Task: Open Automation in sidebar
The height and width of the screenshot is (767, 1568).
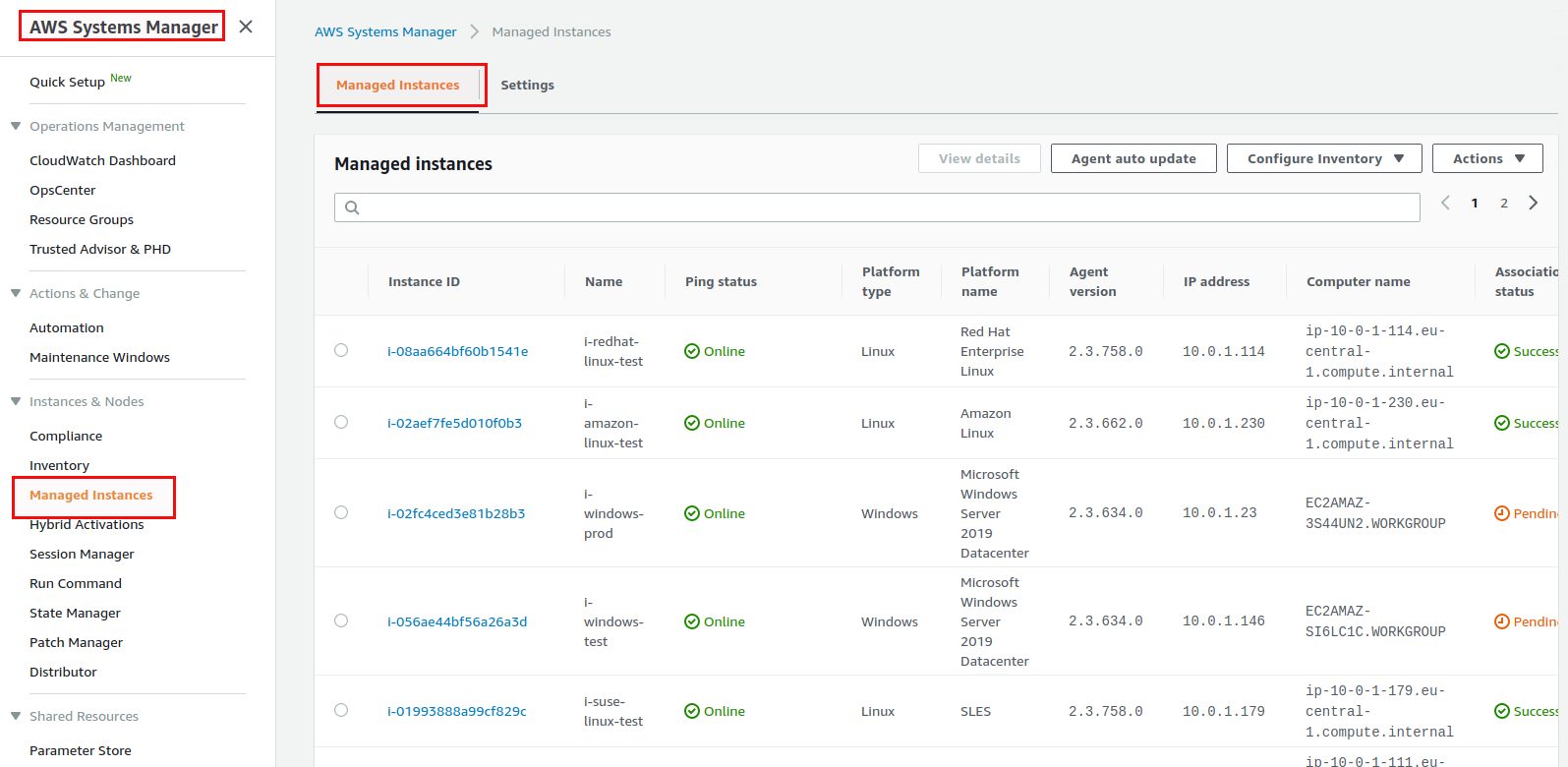Action: click(x=67, y=327)
